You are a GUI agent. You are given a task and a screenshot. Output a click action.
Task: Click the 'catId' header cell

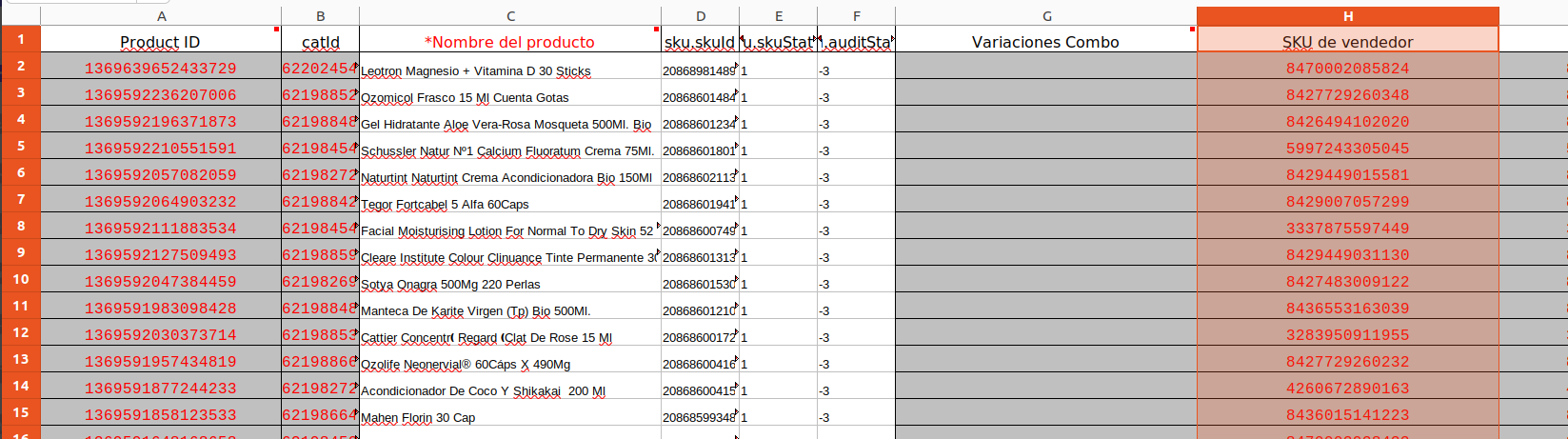point(320,39)
